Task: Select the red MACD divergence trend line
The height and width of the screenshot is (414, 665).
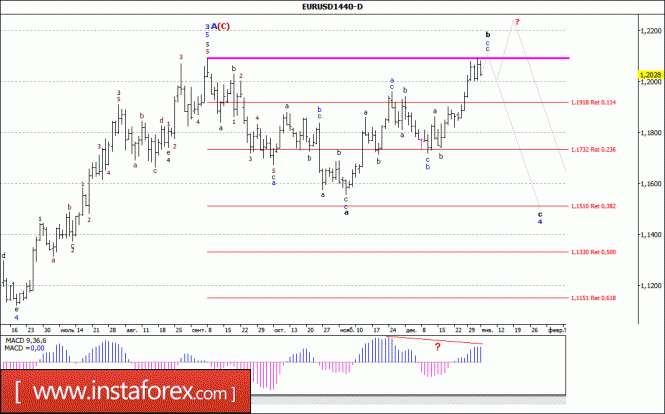Action: 434,340
